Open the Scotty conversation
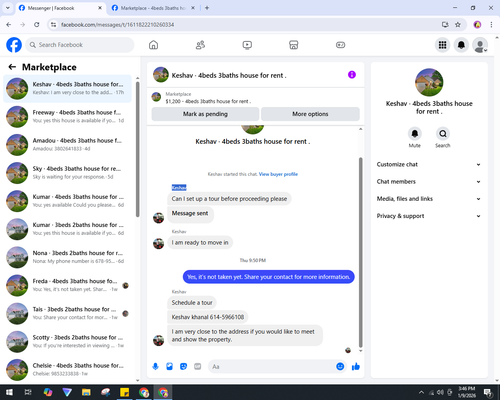Screen dimensions: 500x400 coord(67,341)
